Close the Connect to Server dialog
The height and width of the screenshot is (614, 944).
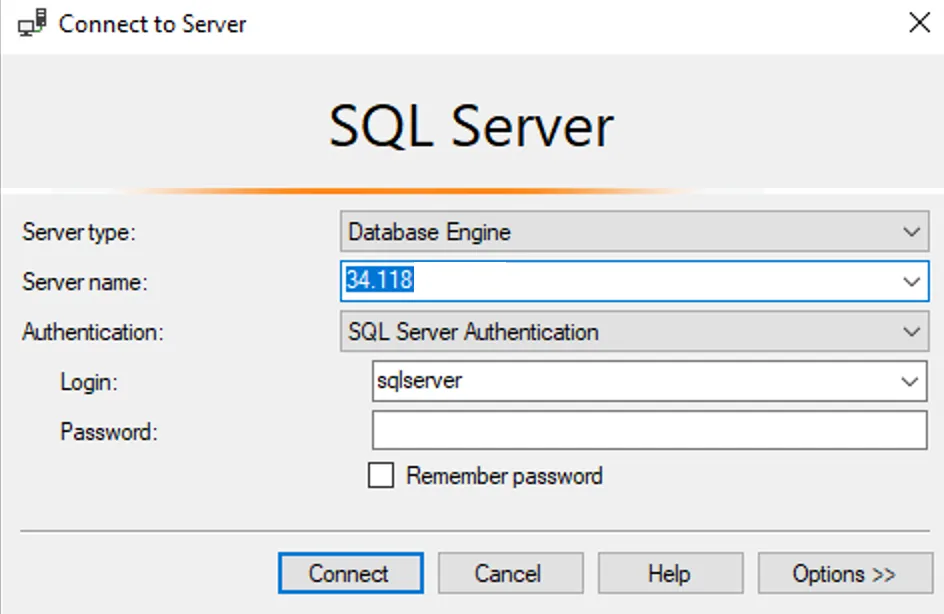point(919,23)
